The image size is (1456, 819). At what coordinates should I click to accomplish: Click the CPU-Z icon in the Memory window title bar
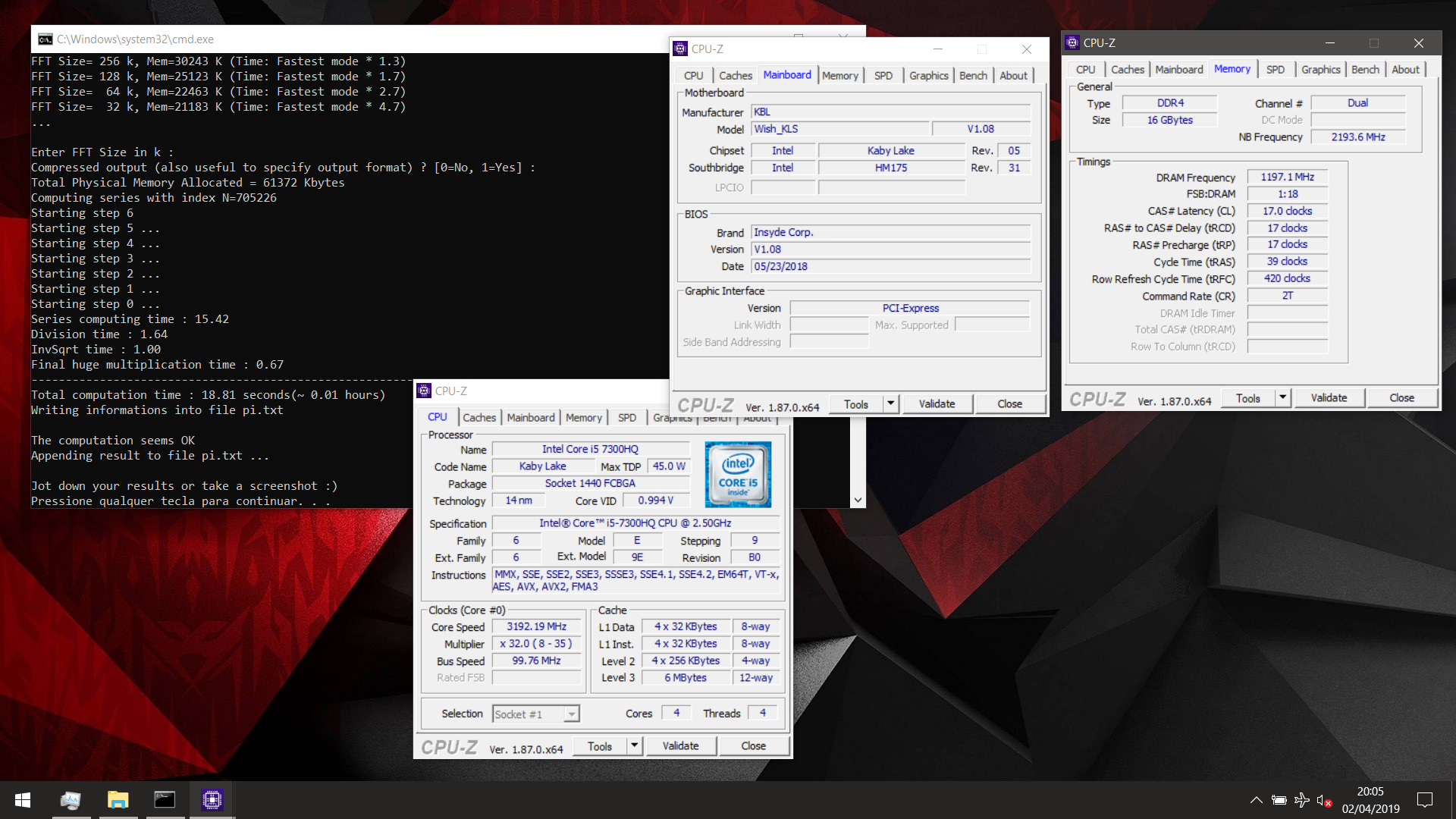coord(1072,42)
